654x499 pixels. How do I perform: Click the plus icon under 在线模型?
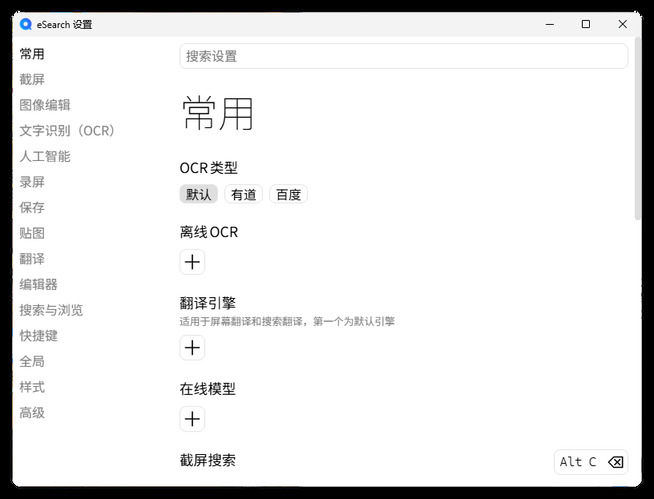192,419
